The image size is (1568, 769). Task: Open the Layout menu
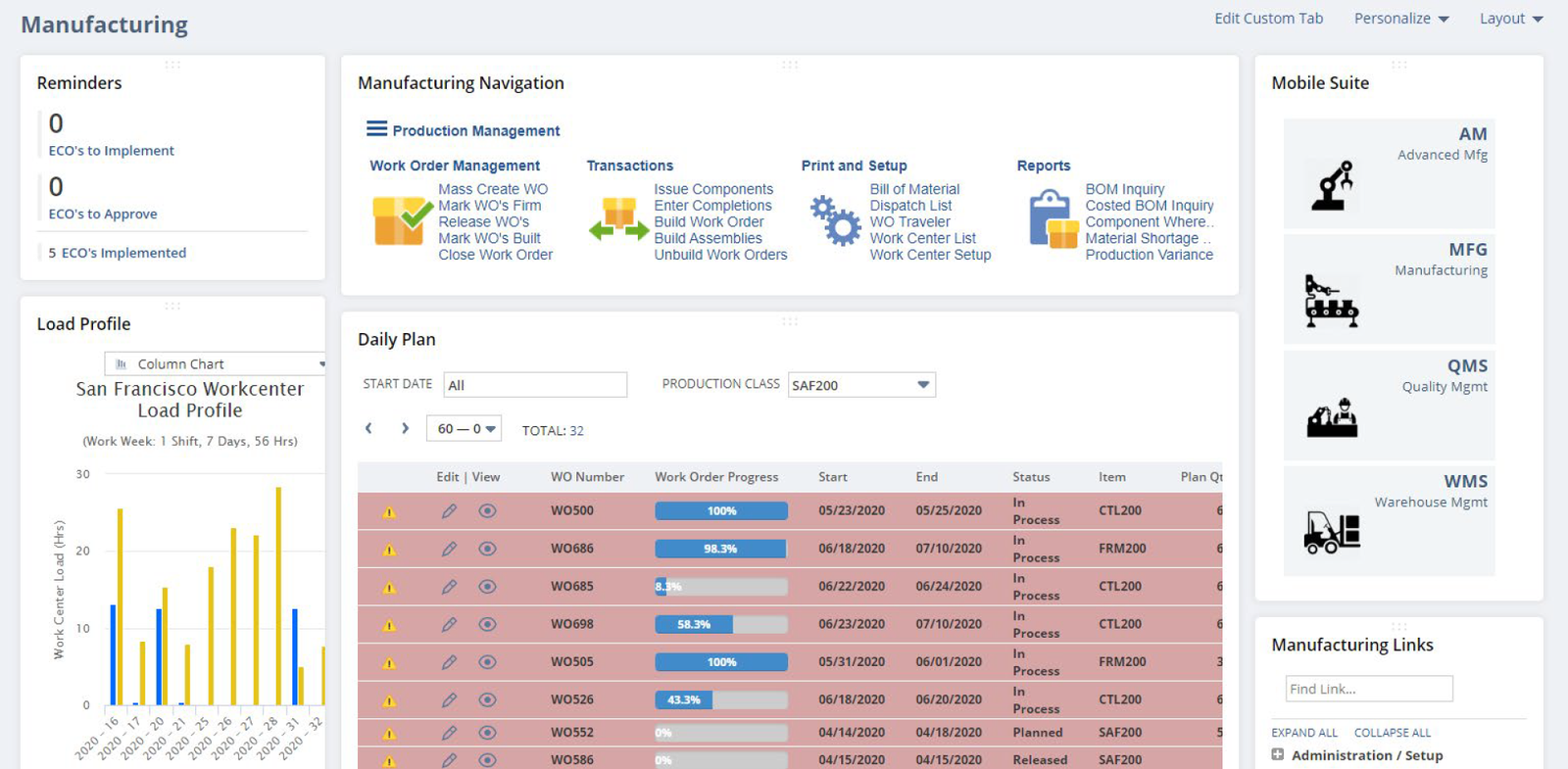(1510, 19)
